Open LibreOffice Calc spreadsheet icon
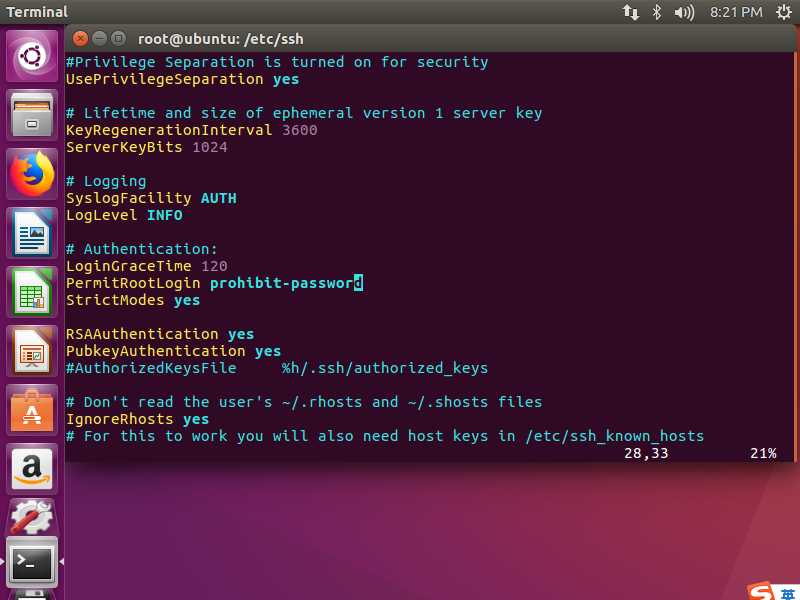This screenshot has height=600, width=800. click(x=32, y=292)
